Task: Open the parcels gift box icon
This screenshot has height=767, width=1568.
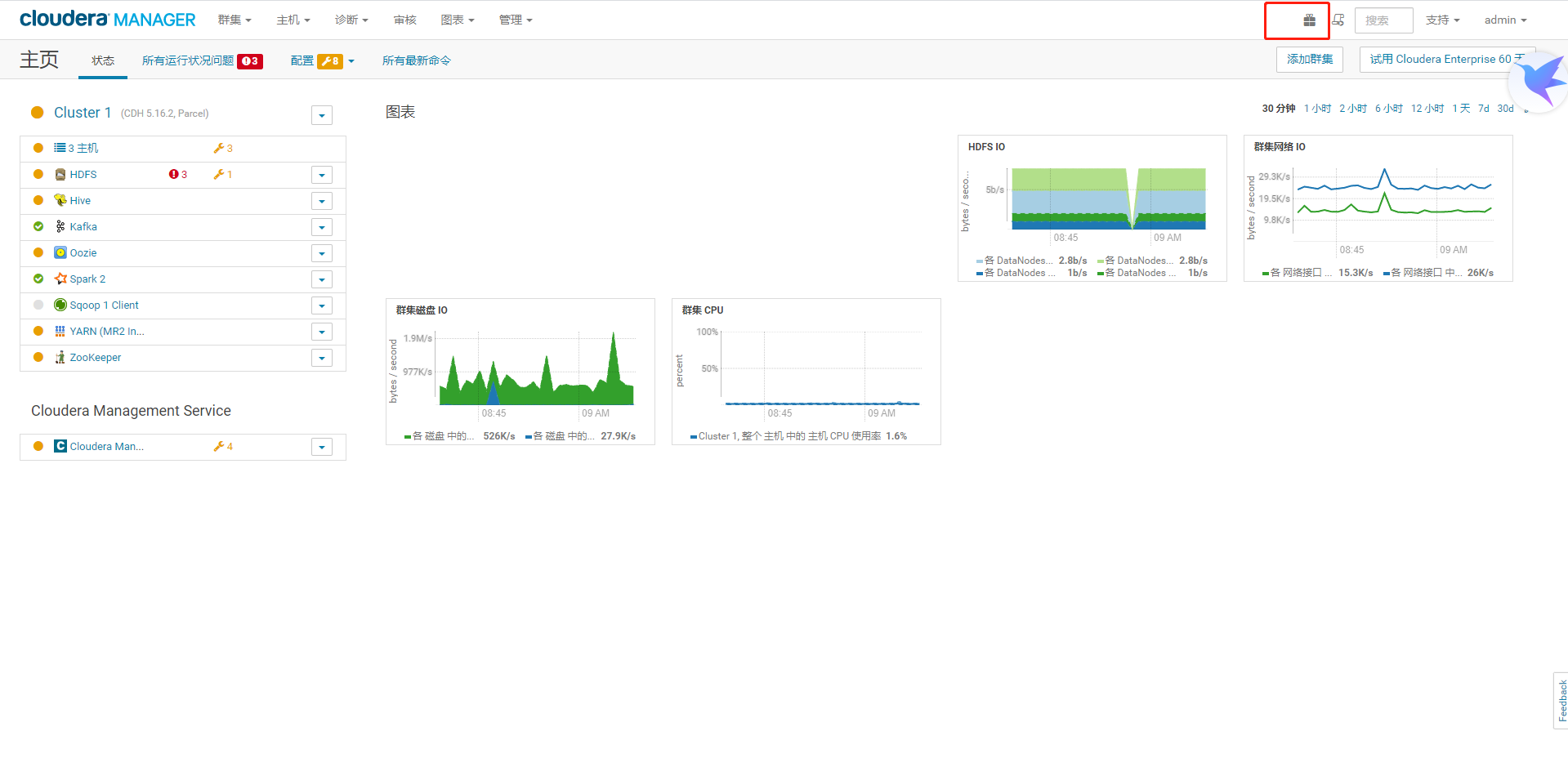Action: (1309, 20)
